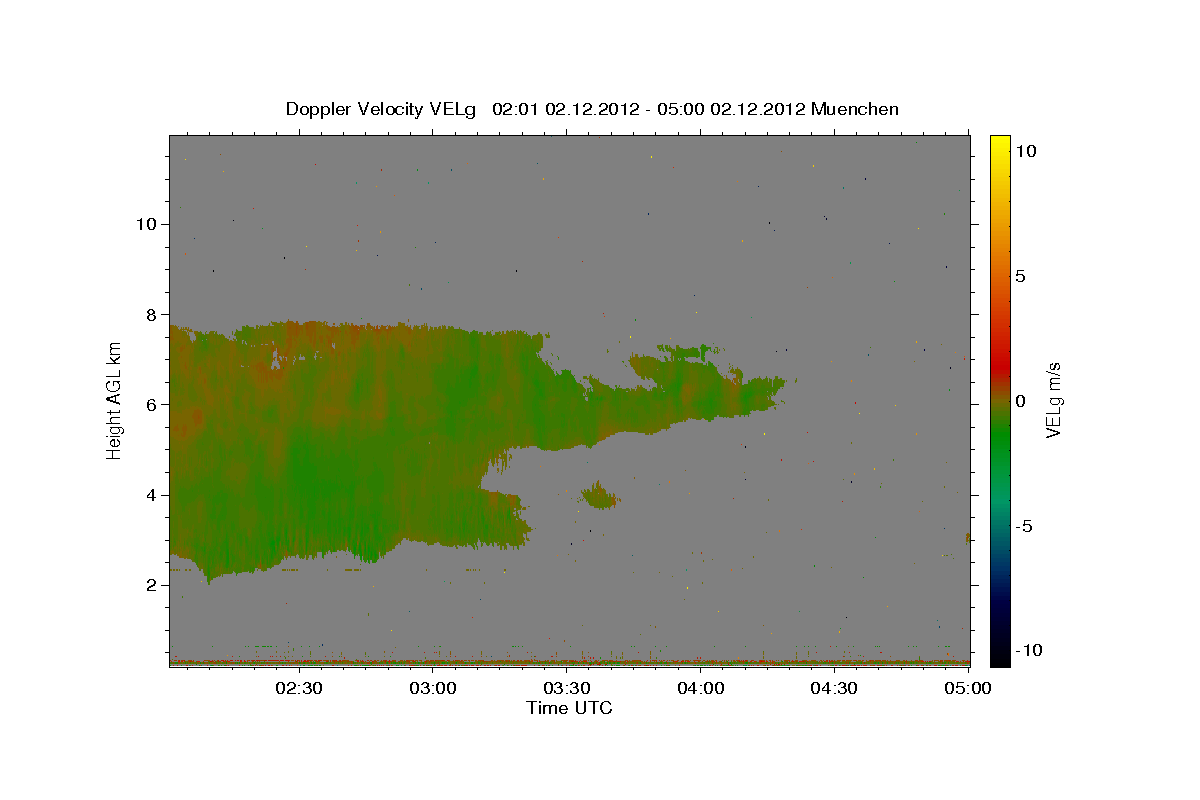This screenshot has width=1200, height=800.
Task: Click the "Height AGL km" axis label
Action: pyautogui.click(x=114, y=400)
